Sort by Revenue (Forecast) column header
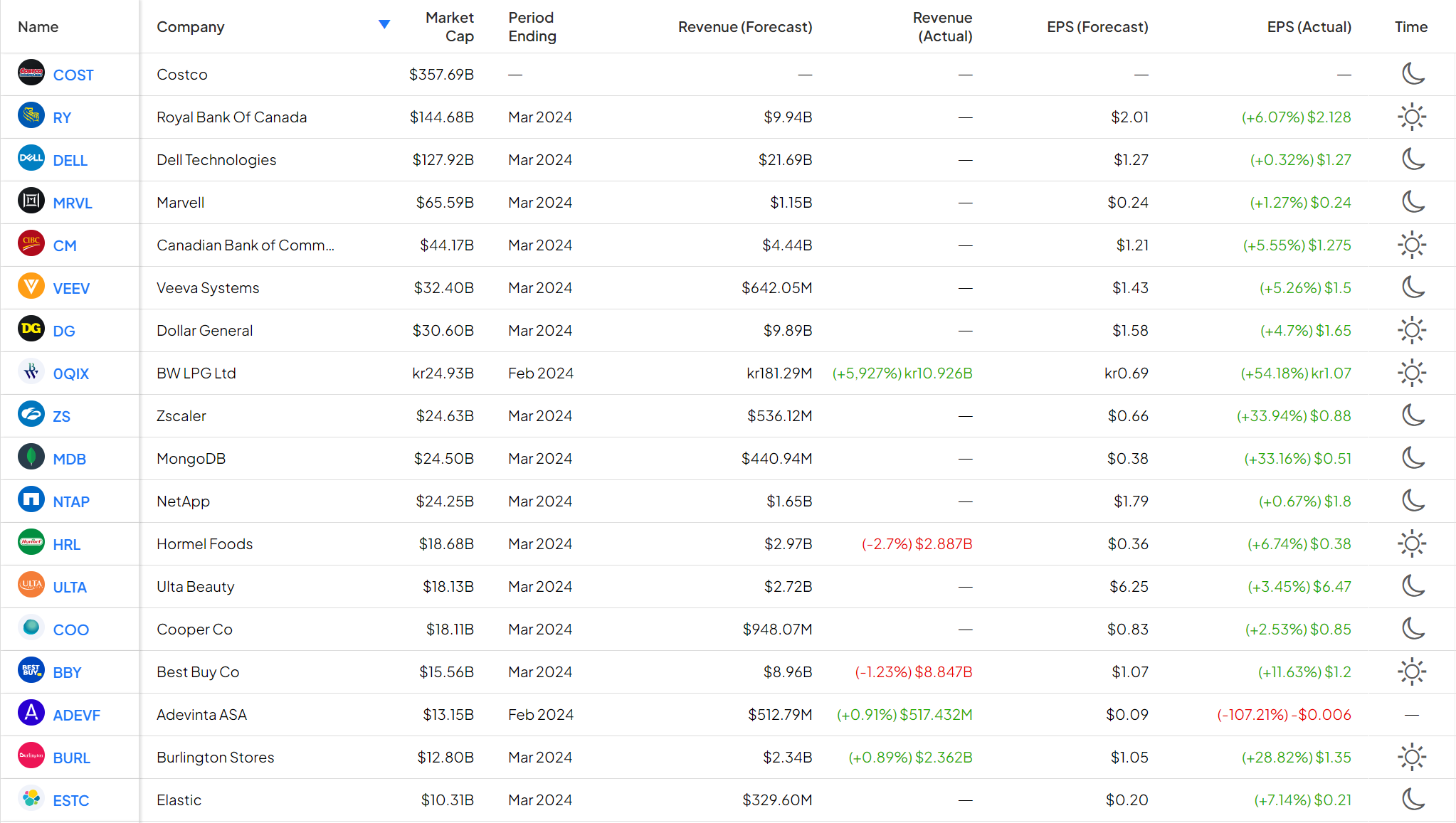Viewport: 1456px width, 823px height. tap(744, 27)
